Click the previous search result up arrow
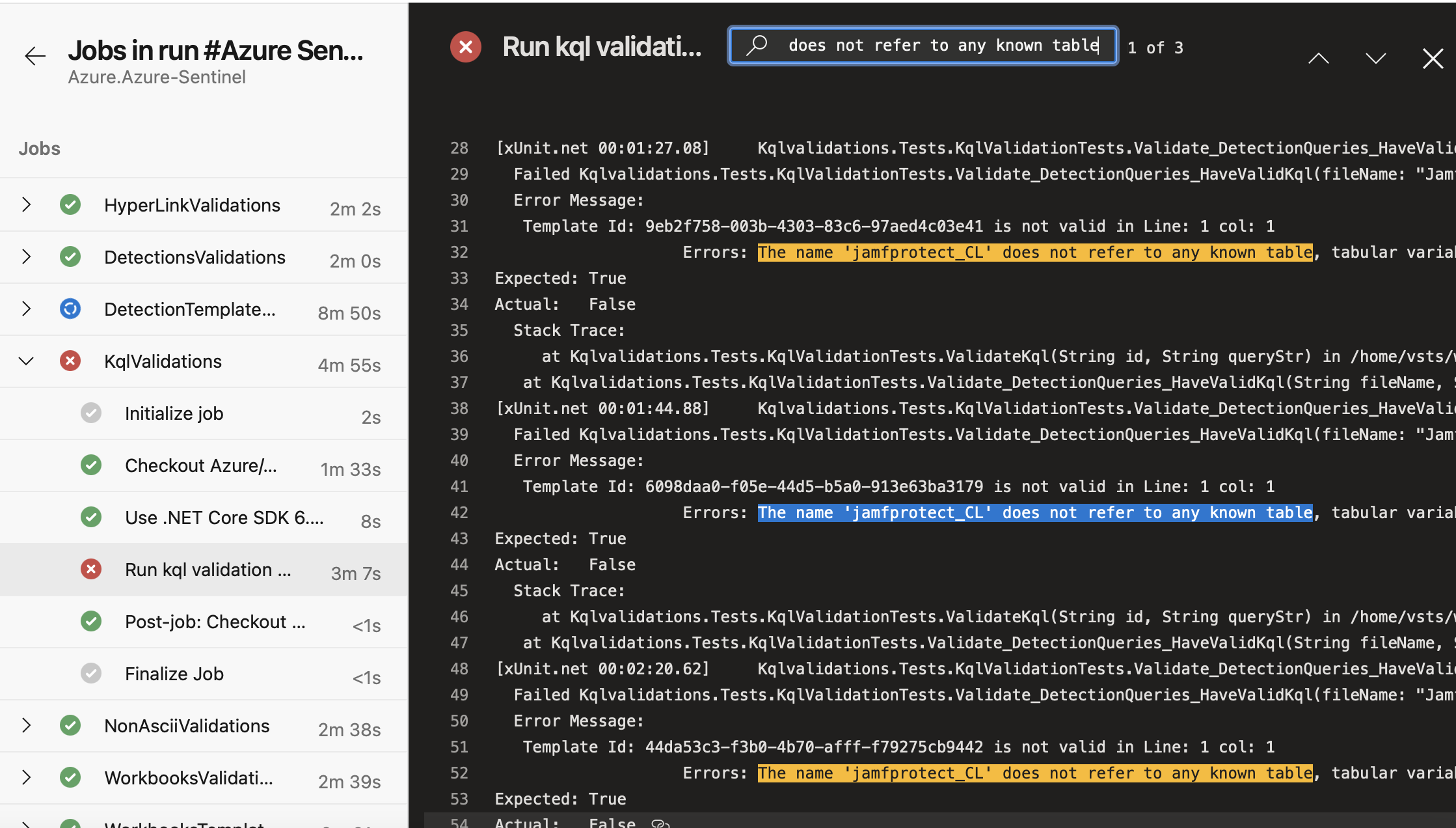 point(1318,59)
